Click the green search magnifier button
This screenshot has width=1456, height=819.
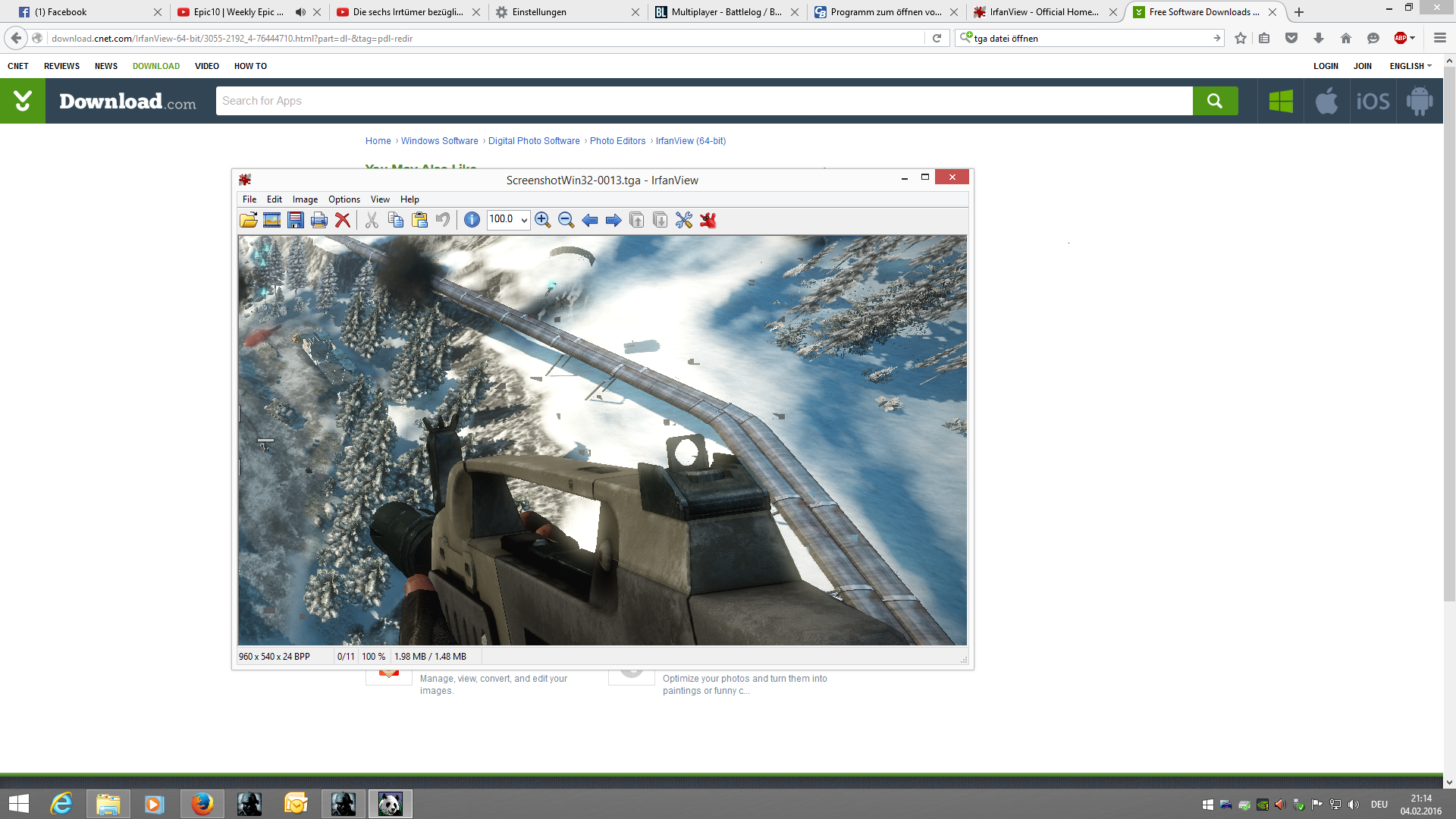[1215, 101]
